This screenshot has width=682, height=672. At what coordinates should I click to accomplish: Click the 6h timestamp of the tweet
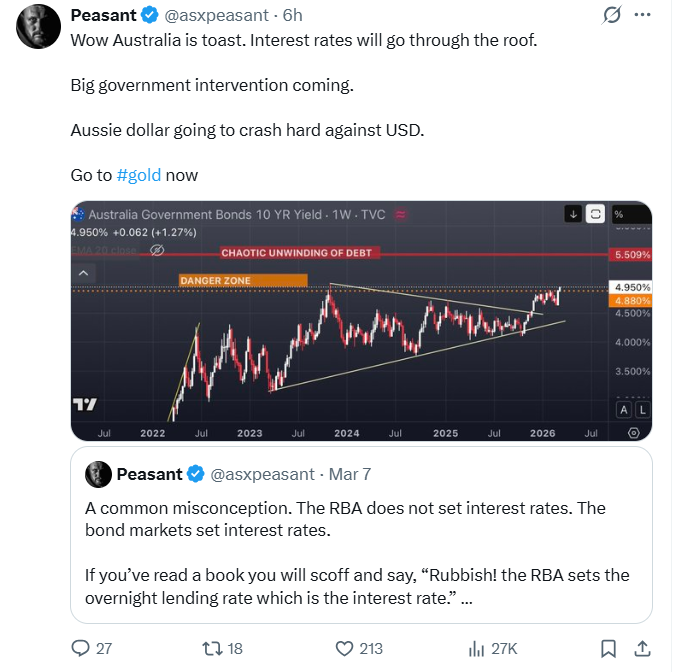(292, 16)
